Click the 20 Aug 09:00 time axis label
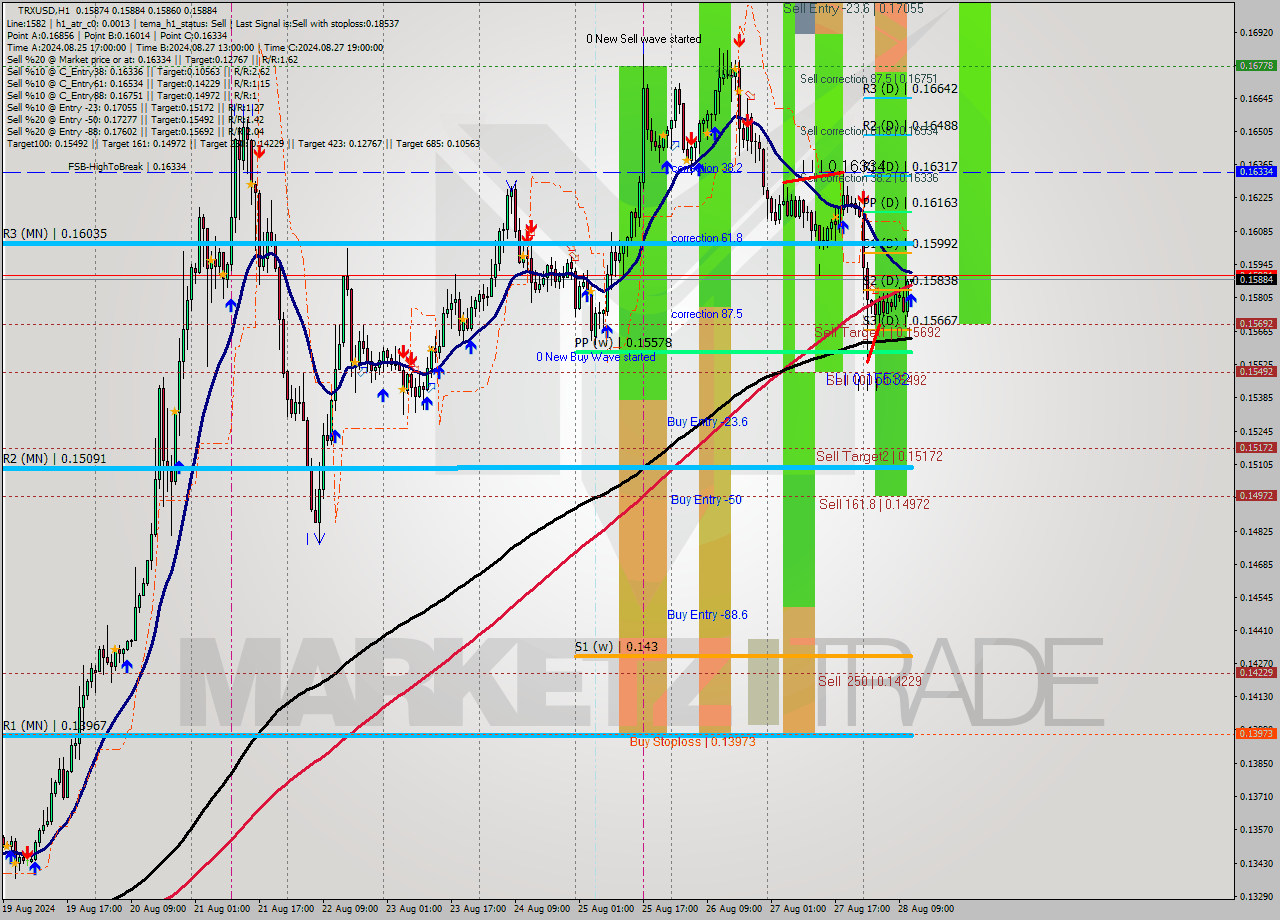The image size is (1280, 920). coord(159,909)
